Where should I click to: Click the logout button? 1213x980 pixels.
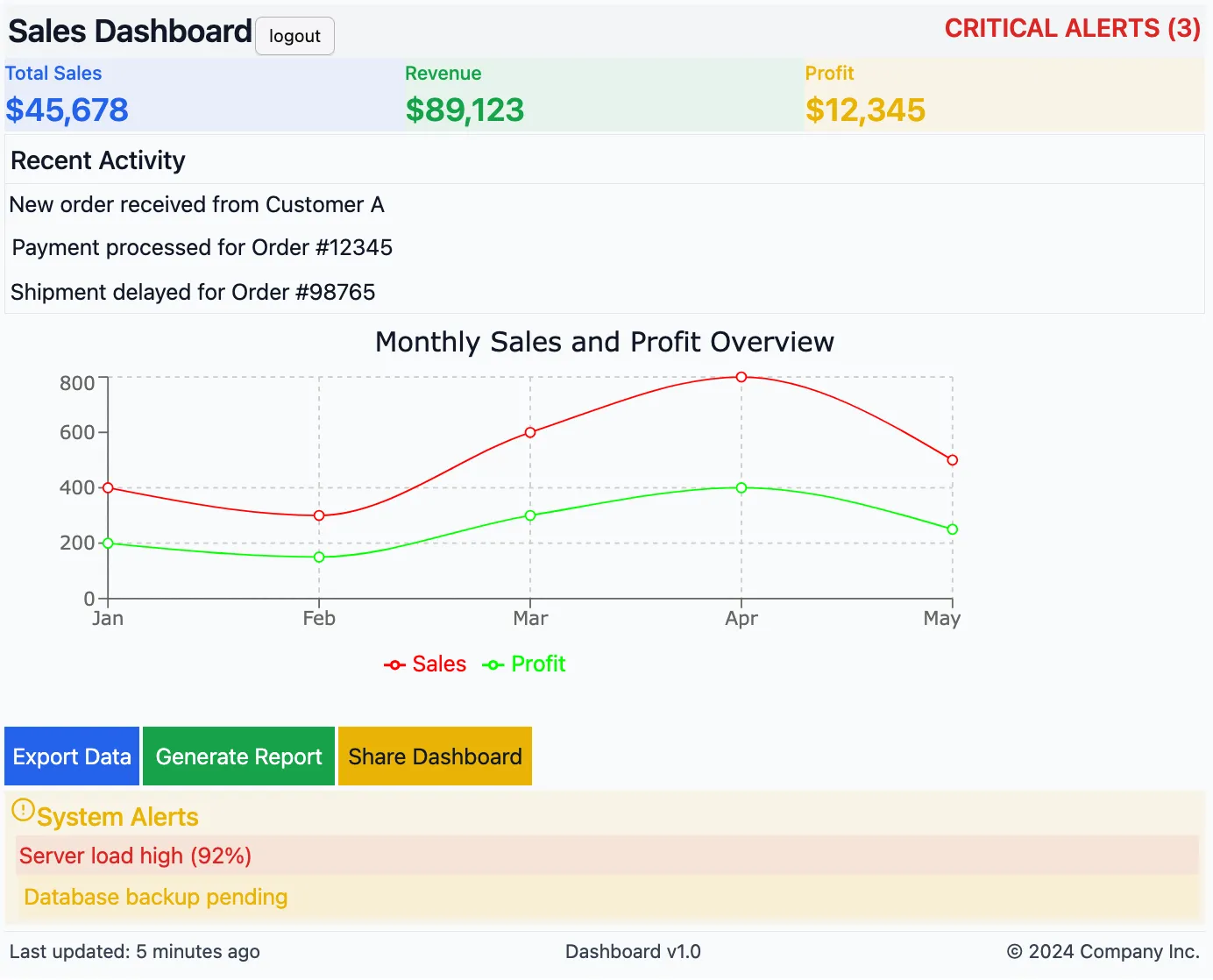[294, 36]
